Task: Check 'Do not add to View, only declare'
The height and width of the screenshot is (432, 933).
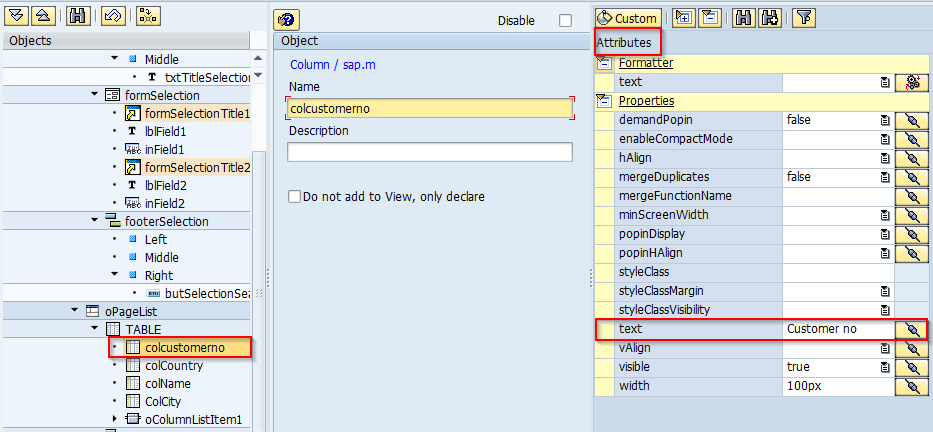Action: (294, 197)
